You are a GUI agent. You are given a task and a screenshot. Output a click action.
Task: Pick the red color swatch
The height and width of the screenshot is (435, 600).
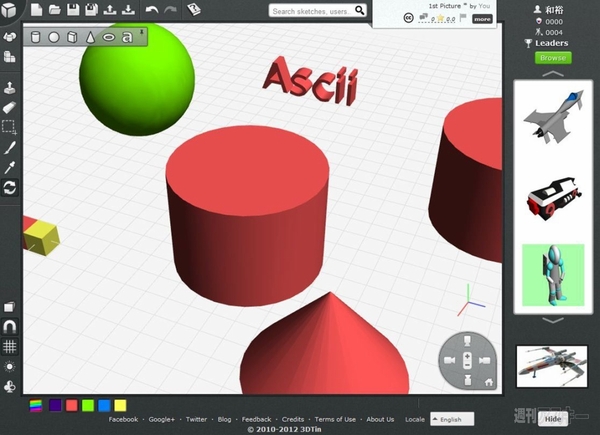(72, 406)
